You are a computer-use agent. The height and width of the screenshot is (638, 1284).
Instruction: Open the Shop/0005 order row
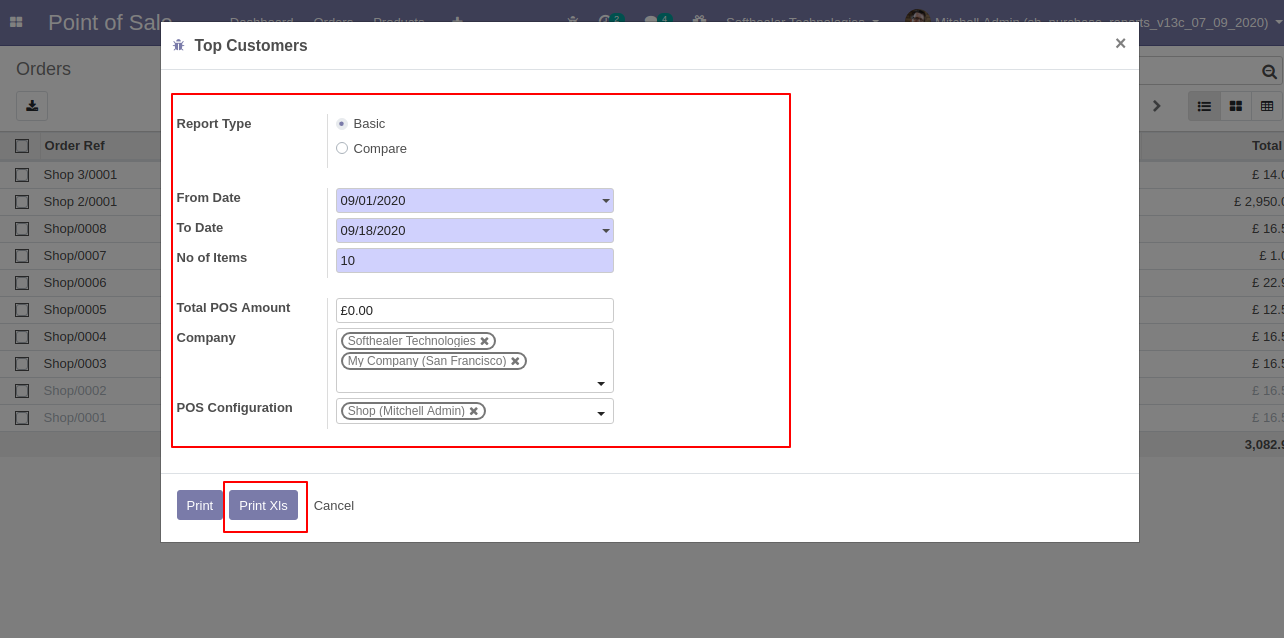pyautogui.click(x=75, y=309)
